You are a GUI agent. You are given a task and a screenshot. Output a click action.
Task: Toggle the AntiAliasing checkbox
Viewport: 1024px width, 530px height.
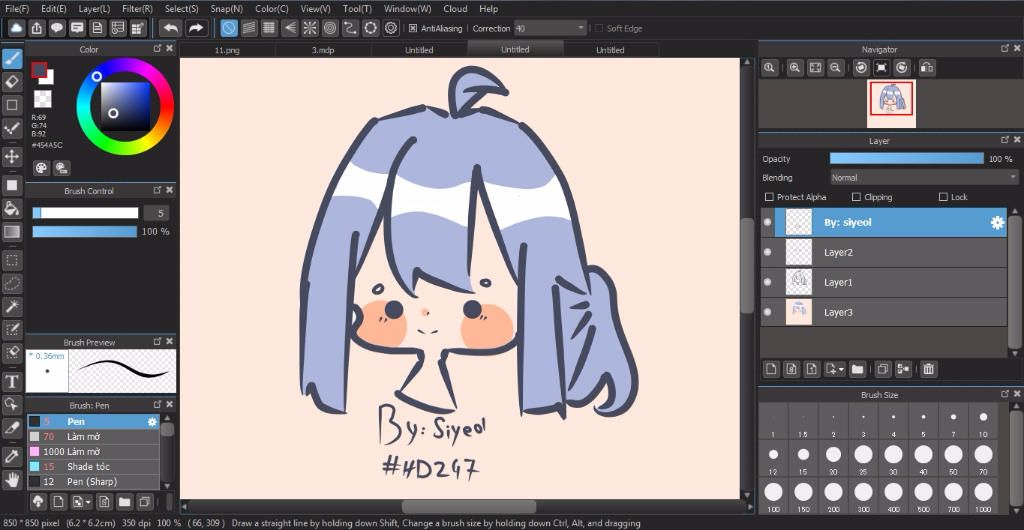point(413,28)
